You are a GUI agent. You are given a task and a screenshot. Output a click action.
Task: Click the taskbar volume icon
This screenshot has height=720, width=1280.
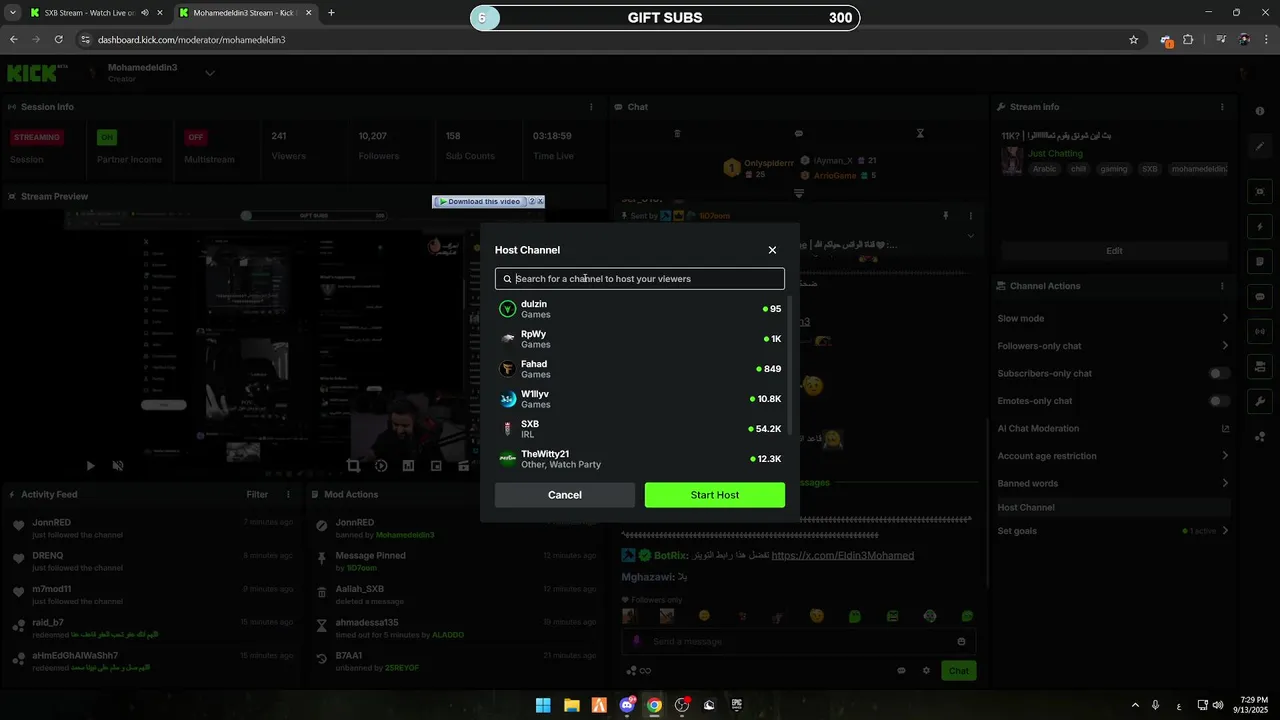[x=1217, y=705]
